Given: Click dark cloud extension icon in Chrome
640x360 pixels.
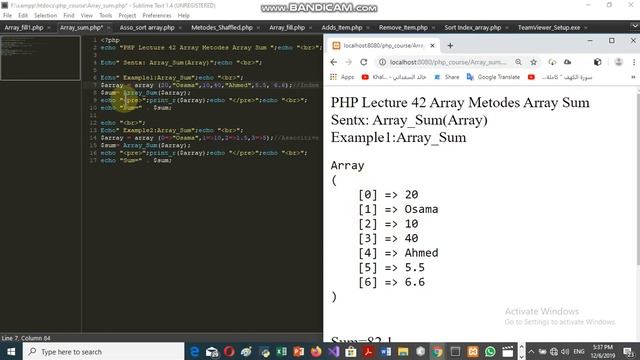Looking at the screenshot, I should 567,62.
